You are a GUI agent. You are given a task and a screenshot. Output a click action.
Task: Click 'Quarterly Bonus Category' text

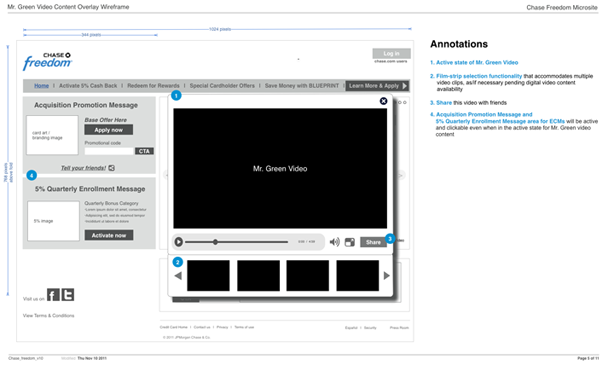(111, 203)
